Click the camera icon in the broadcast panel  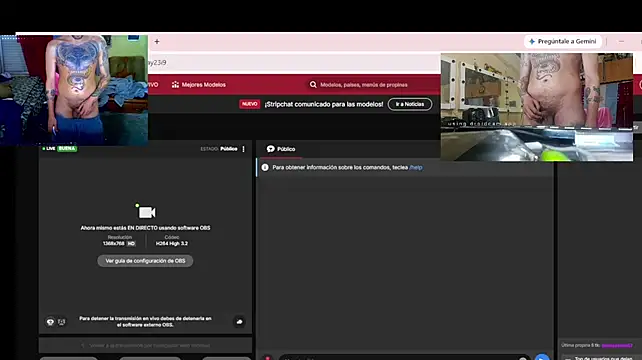coord(146,212)
